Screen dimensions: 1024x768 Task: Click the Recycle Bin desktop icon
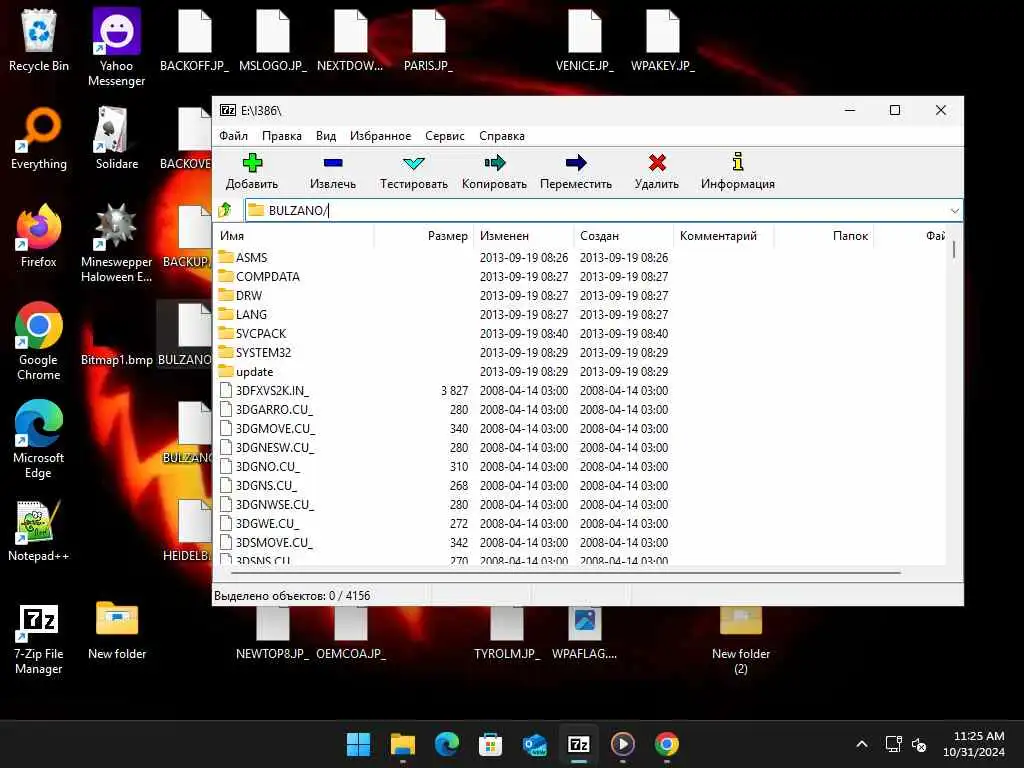[x=39, y=40]
